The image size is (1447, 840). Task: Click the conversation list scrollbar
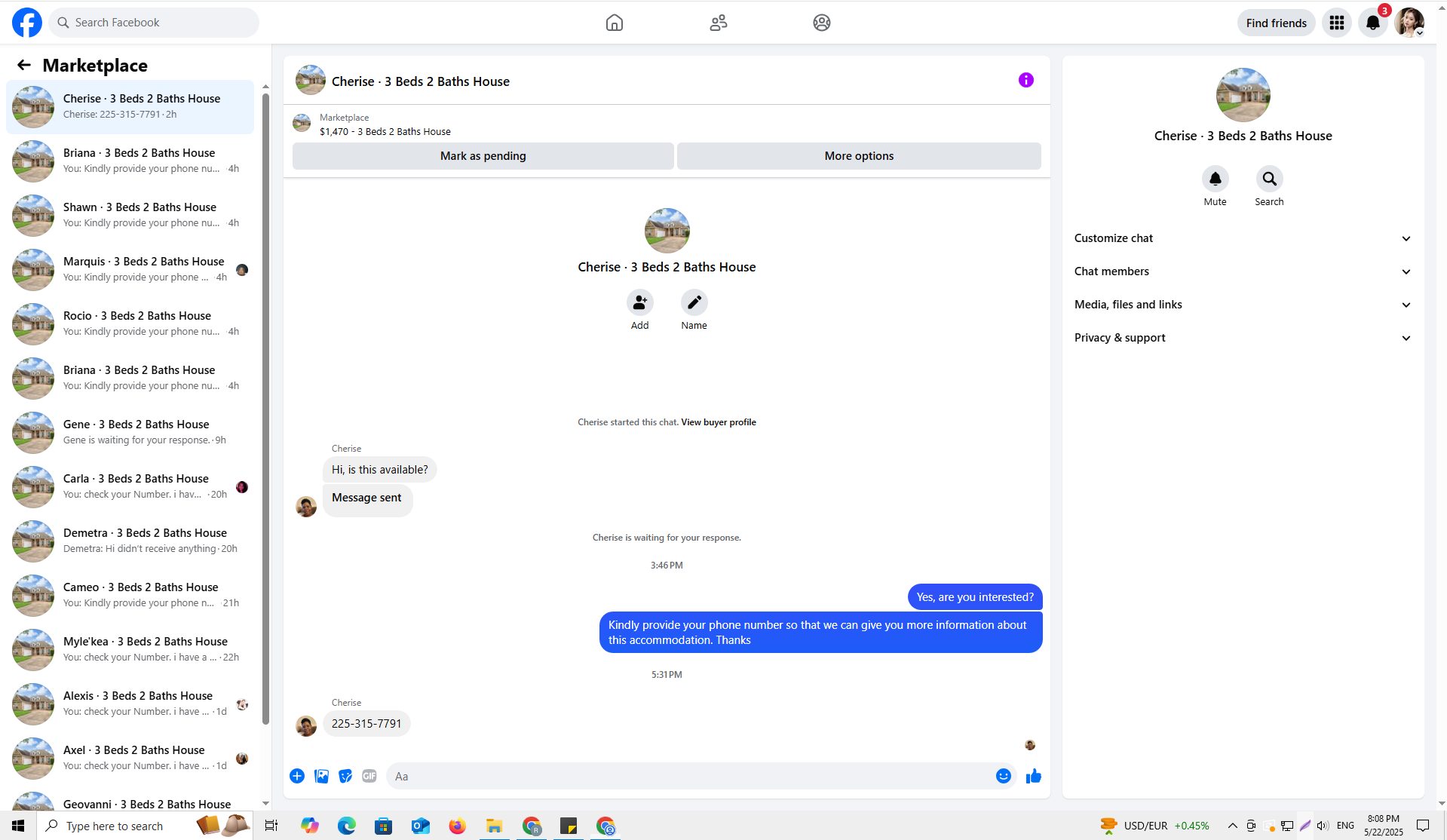point(265,407)
